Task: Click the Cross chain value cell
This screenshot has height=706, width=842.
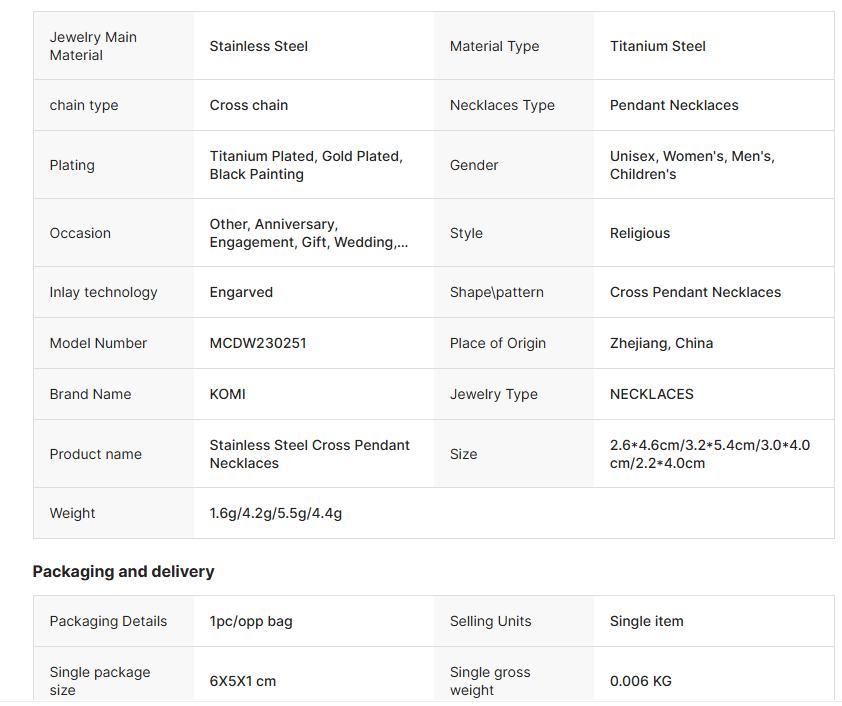Action: (x=248, y=105)
